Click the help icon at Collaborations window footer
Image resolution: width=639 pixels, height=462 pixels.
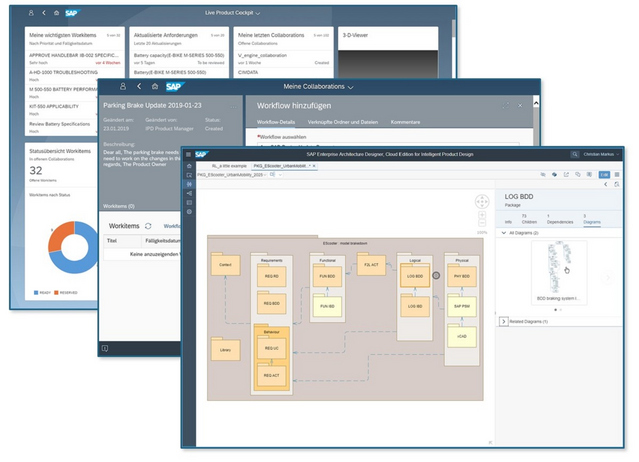click(x=105, y=348)
